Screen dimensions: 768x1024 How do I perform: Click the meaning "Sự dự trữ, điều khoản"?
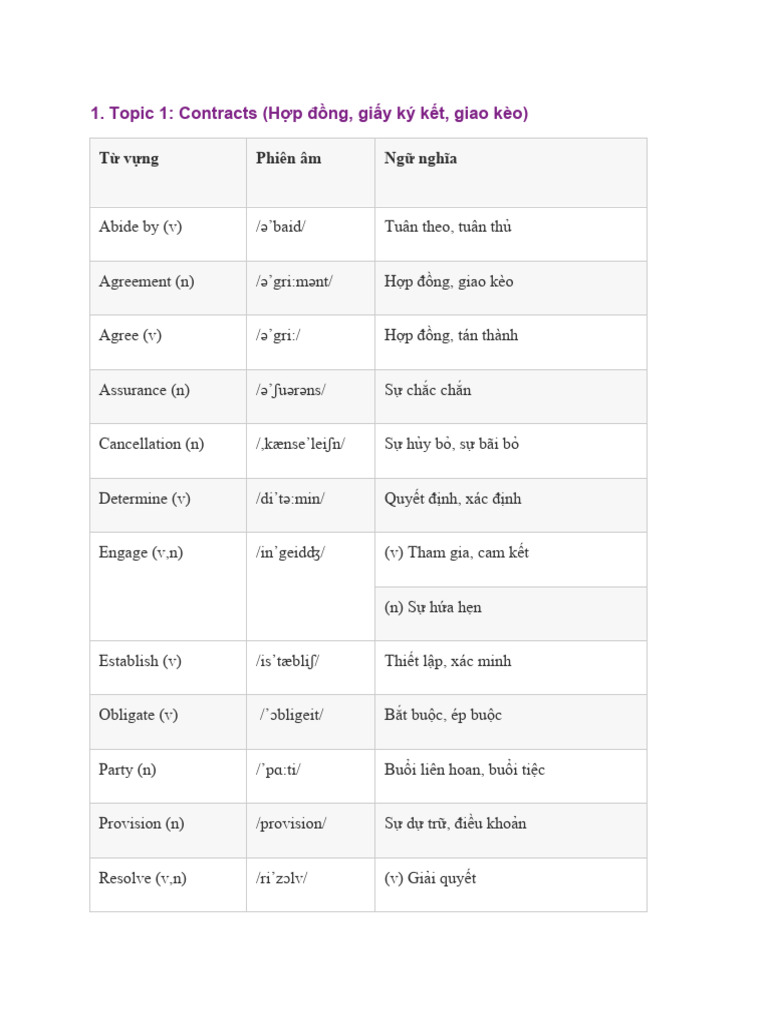pyautogui.click(x=455, y=824)
